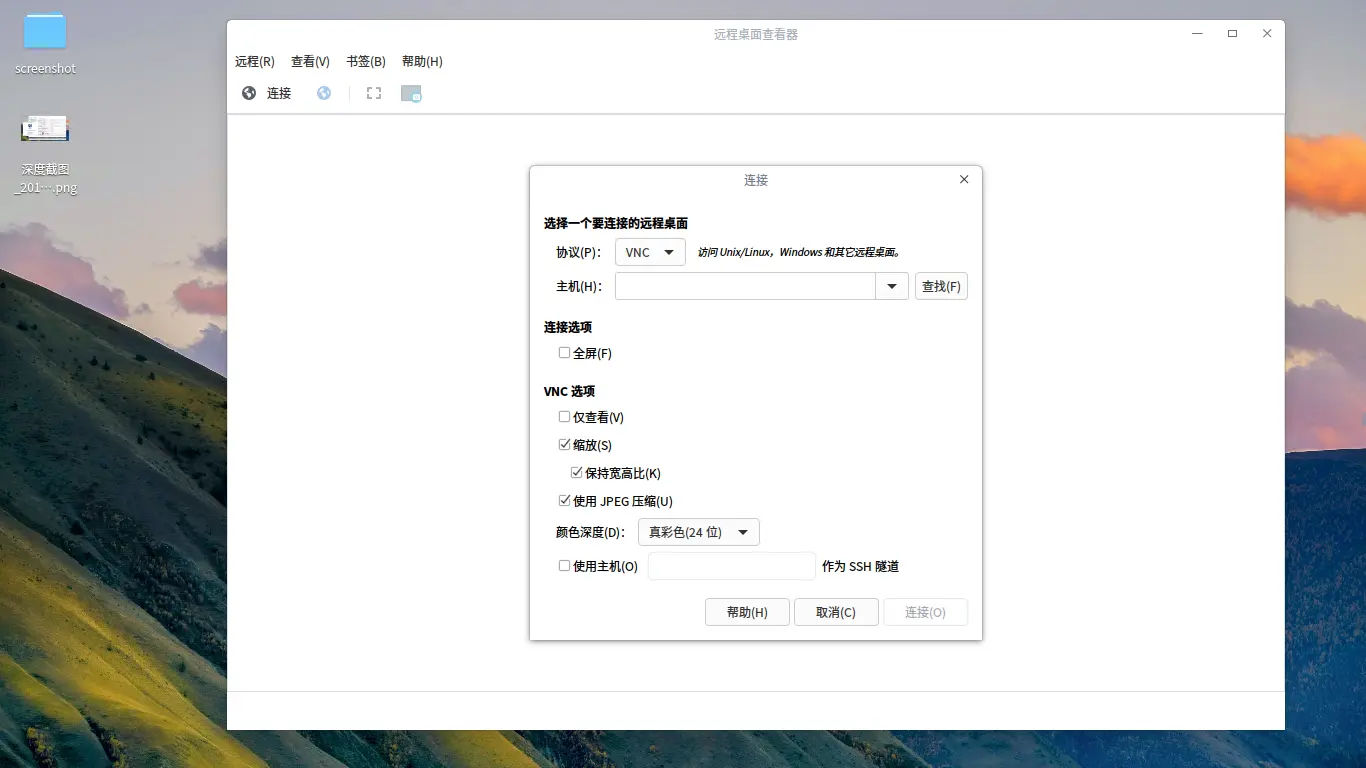Screen dimensions: 1366x768
Task: Click the take screenshot toolbar icon
Action: tap(411, 92)
